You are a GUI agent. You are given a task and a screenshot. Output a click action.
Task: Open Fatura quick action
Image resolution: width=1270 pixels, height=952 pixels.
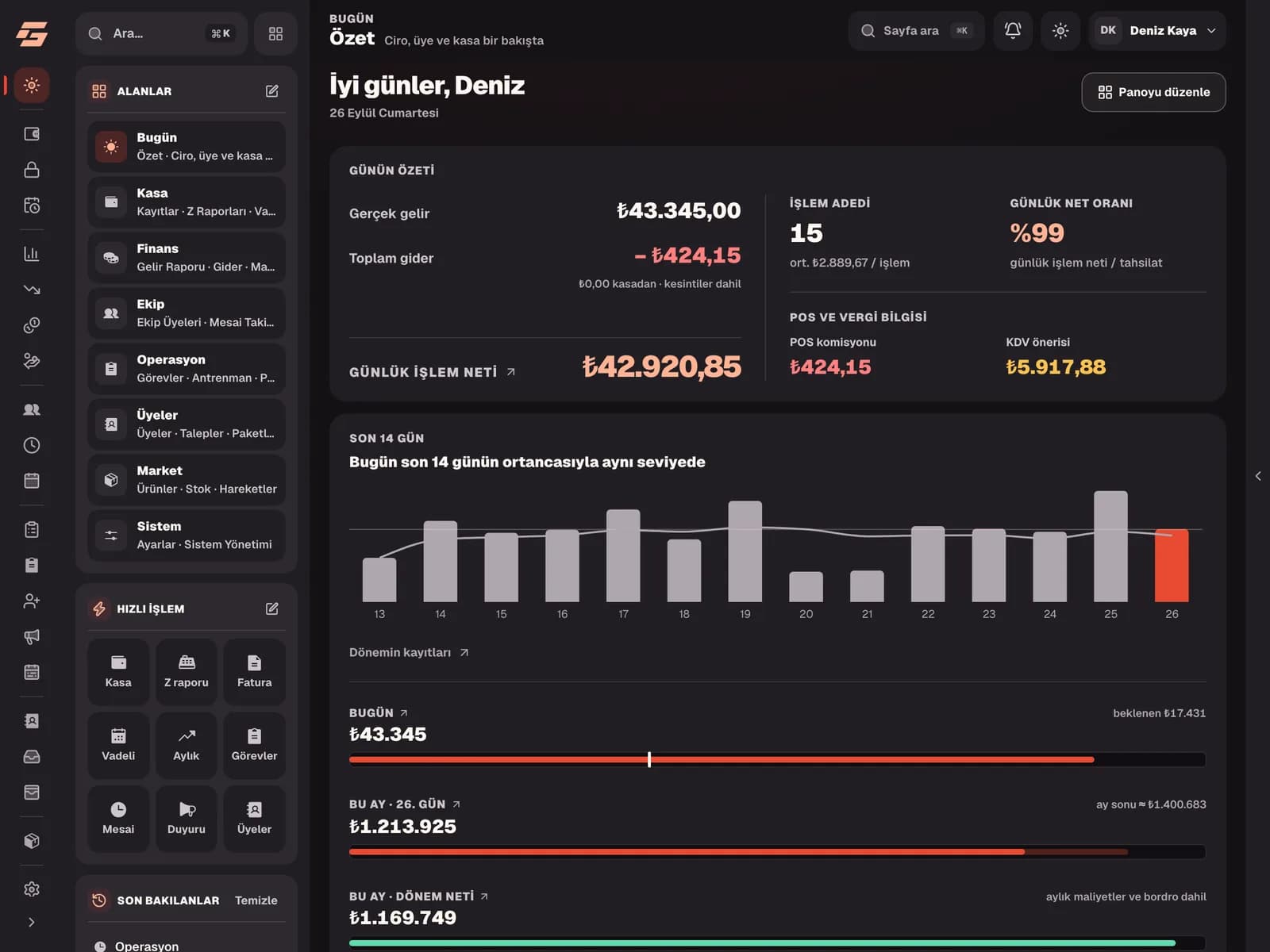pos(254,671)
